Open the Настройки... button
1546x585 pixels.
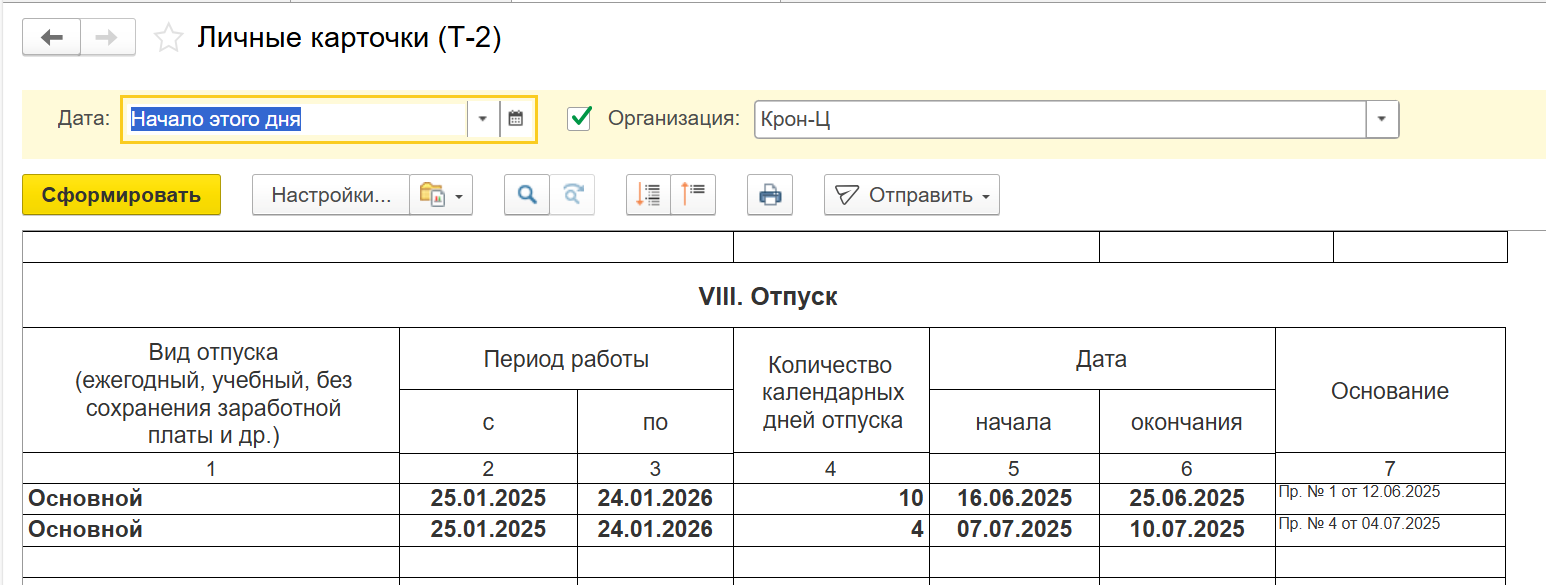[x=331, y=195]
